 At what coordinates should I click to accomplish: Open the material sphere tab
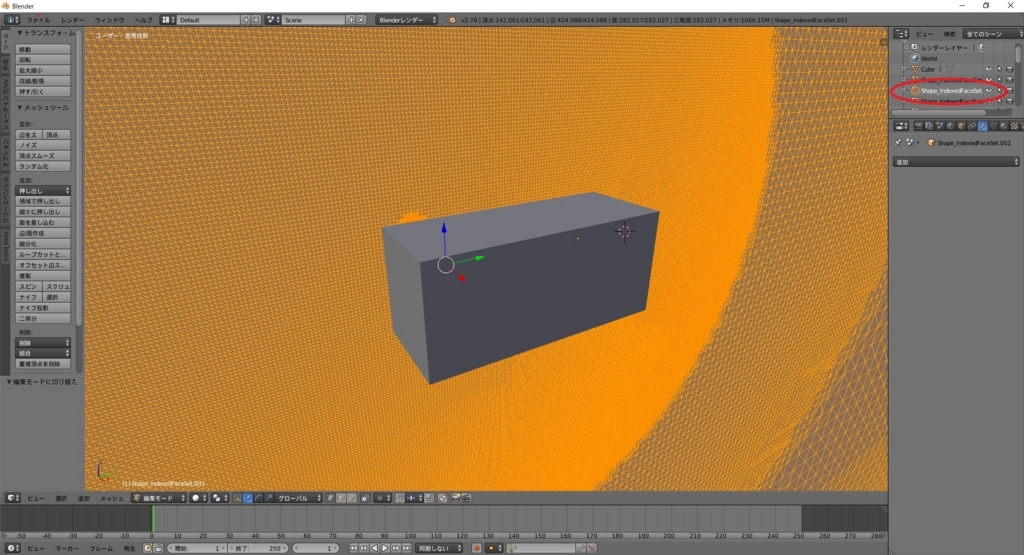[x=1004, y=126]
